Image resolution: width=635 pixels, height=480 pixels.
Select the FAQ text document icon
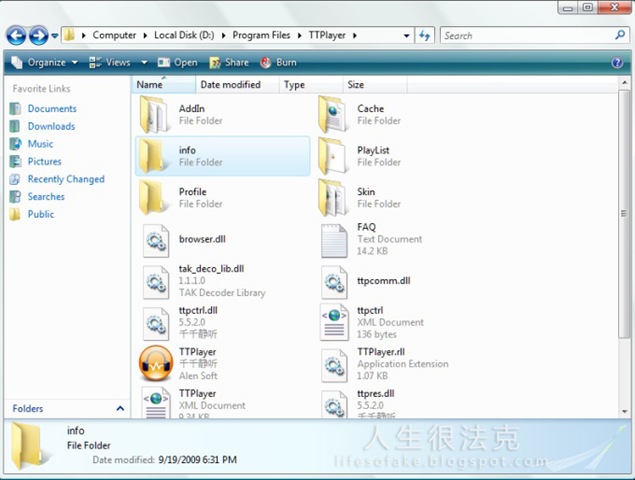[334, 241]
